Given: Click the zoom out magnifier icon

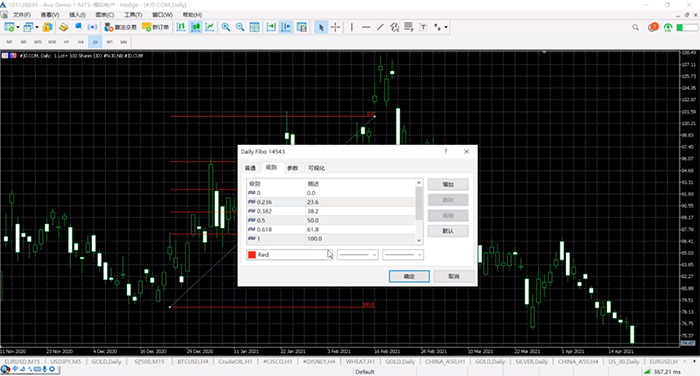Looking at the screenshot, I should [x=240, y=27].
